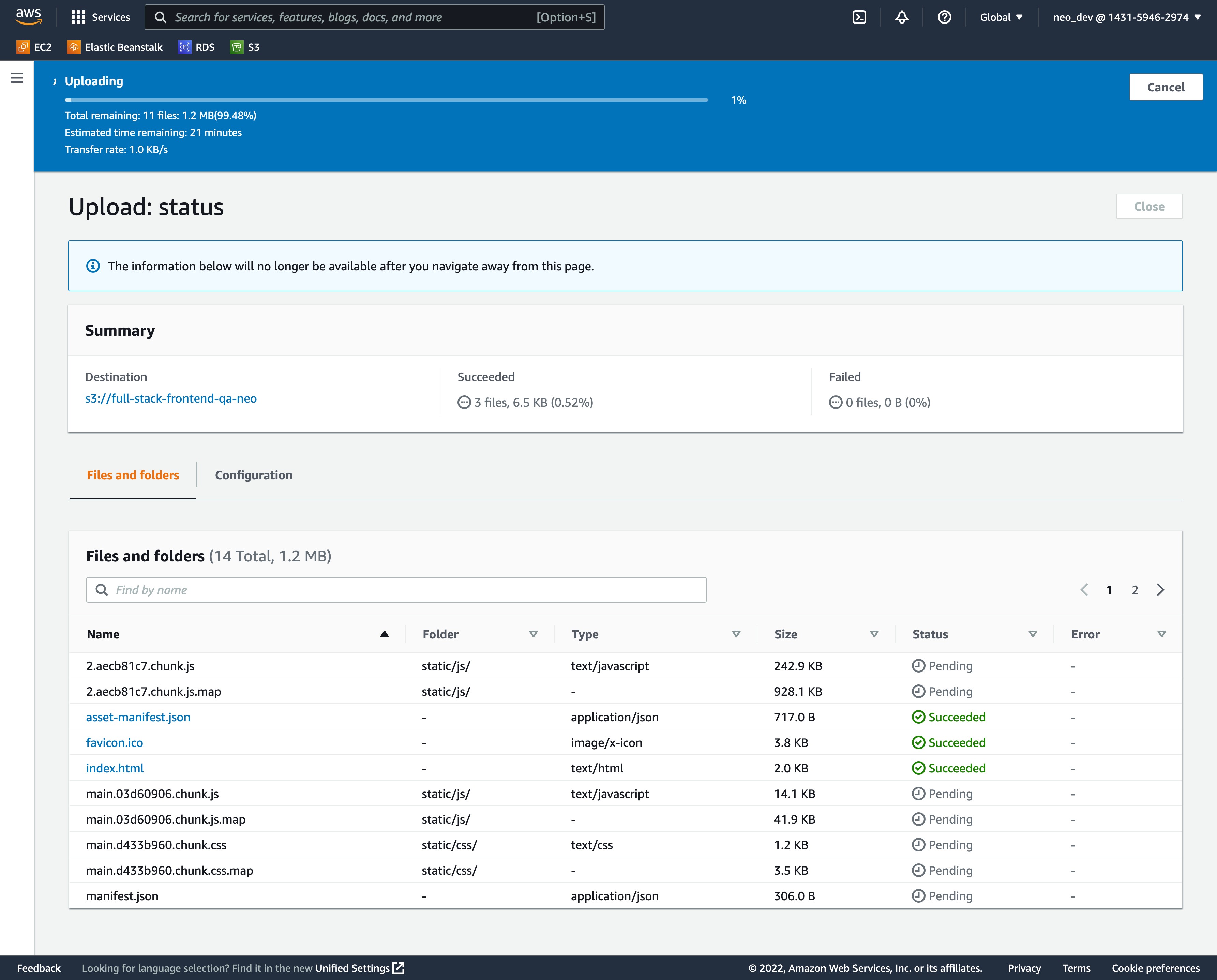Open the s3://full-stack-frontend-qa-neo destination link
The image size is (1217, 980).
tap(171, 398)
